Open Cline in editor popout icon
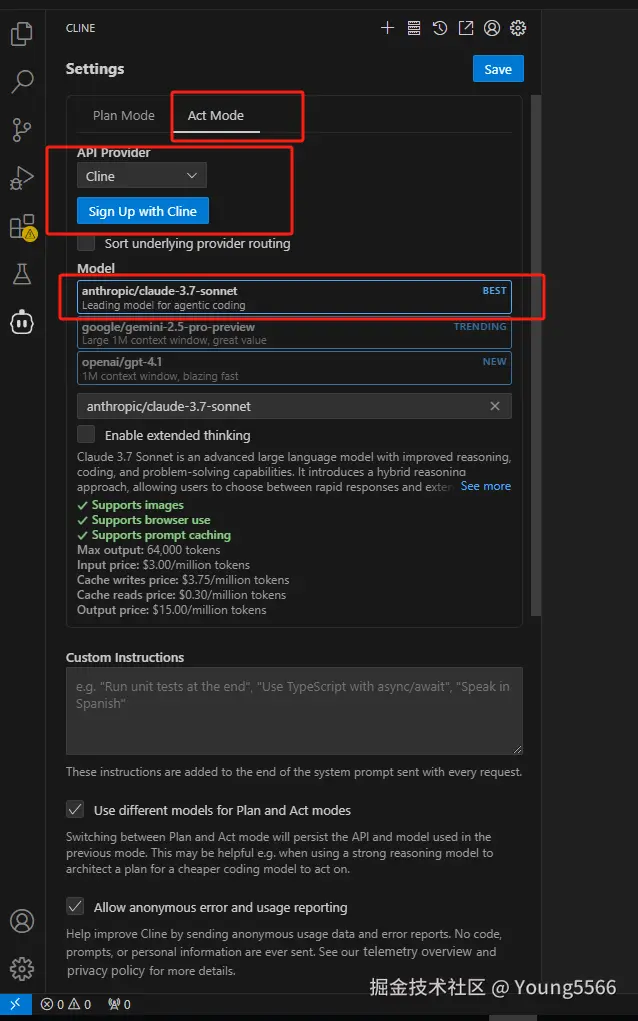The image size is (638, 1021). [x=466, y=28]
